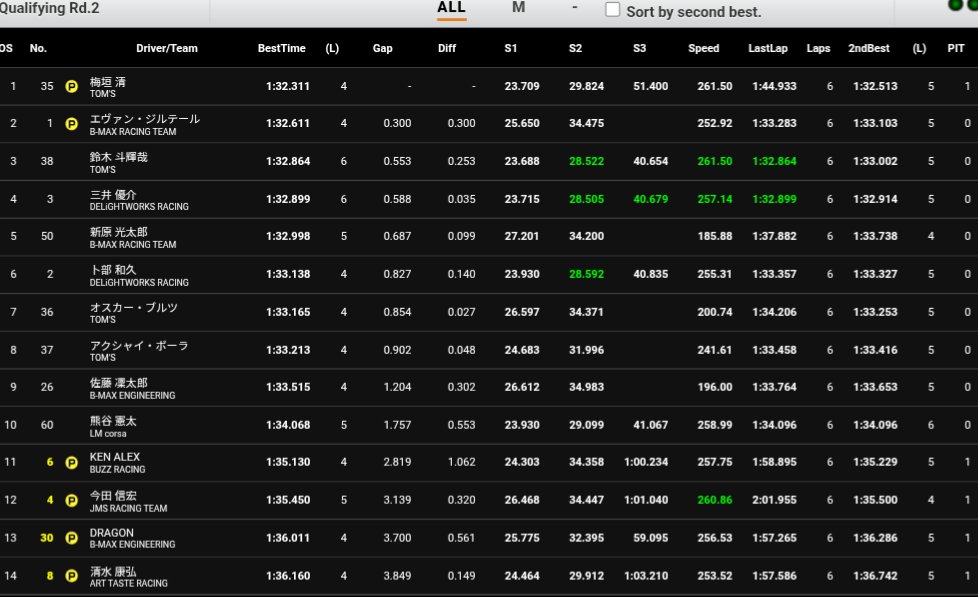The width and height of the screenshot is (978, 597).
Task: Click the Qualifying Rd.2 title
Action: pos(49,8)
